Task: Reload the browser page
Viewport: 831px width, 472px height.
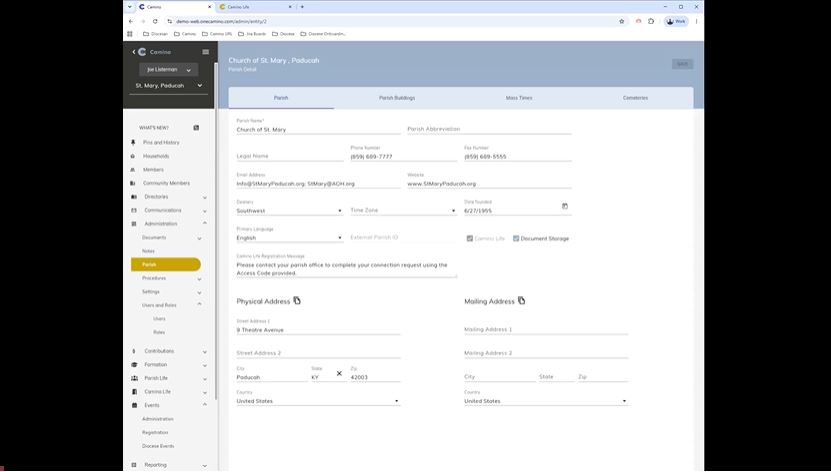Action: [155, 21]
